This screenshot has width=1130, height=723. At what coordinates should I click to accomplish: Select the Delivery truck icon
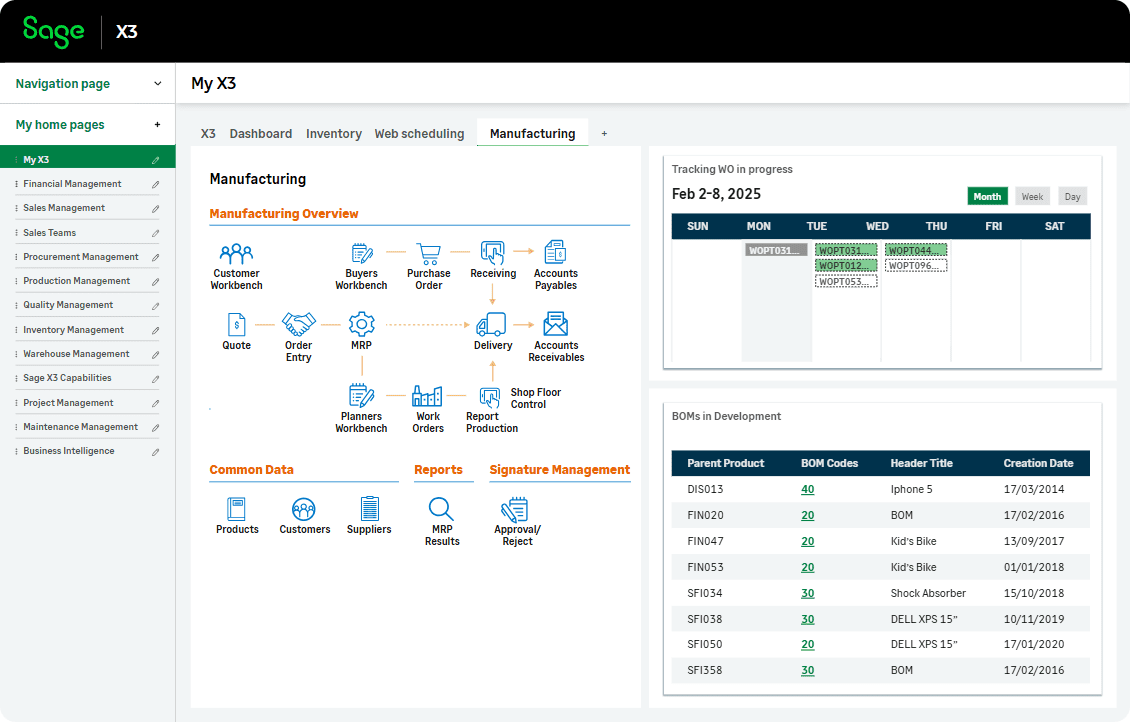coord(492,324)
